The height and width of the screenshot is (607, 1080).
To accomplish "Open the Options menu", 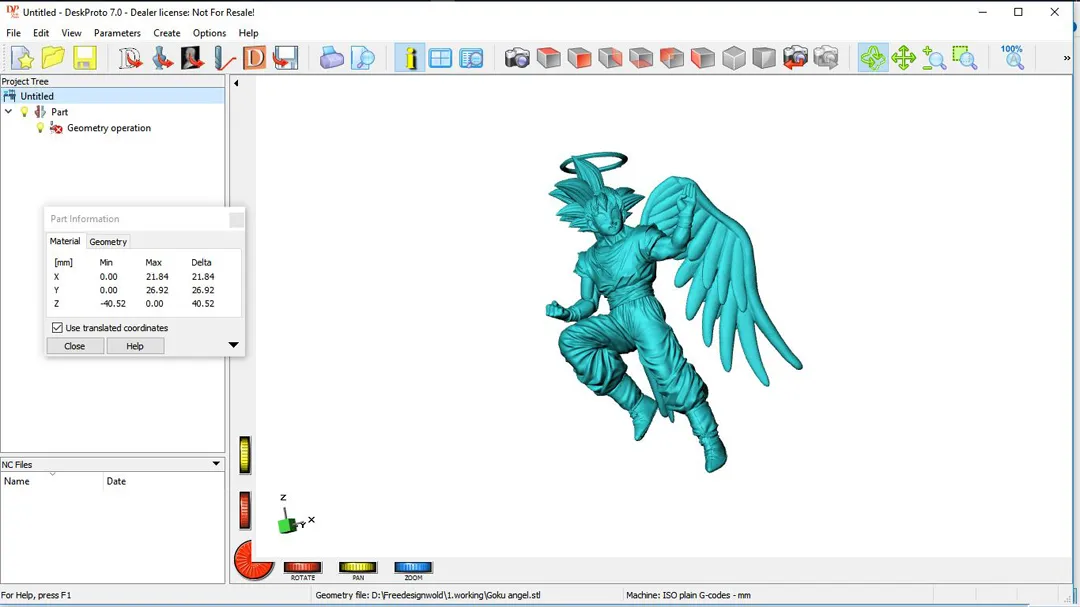I will click(x=209, y=33).
